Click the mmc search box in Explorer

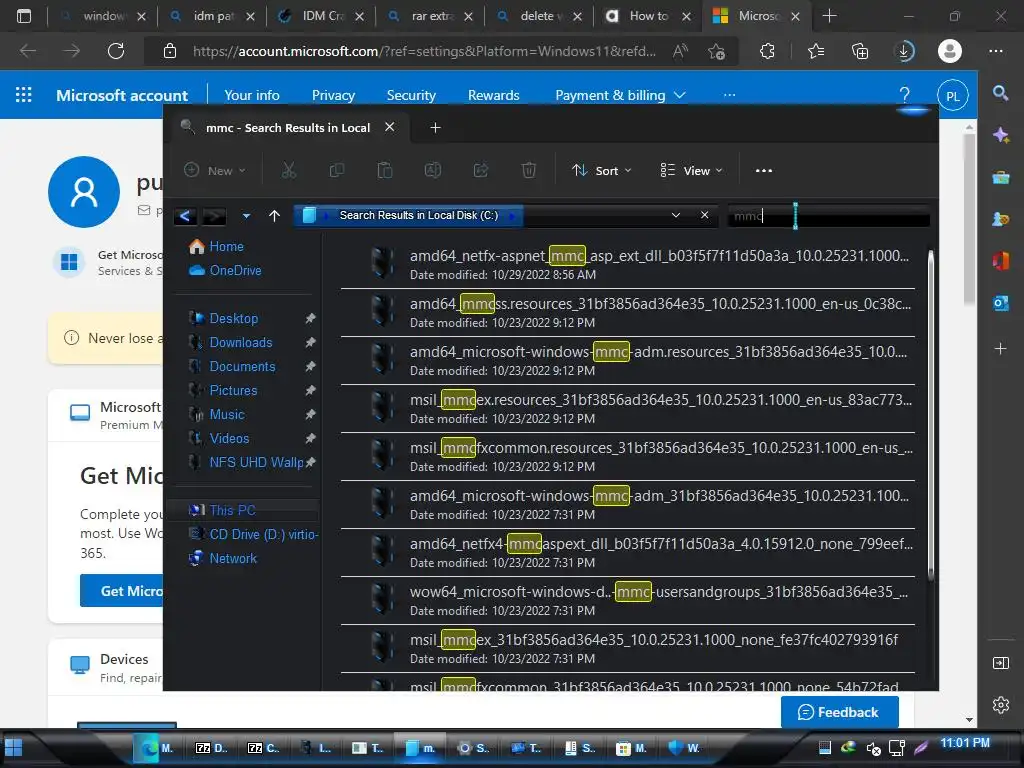tap(828, 216)
